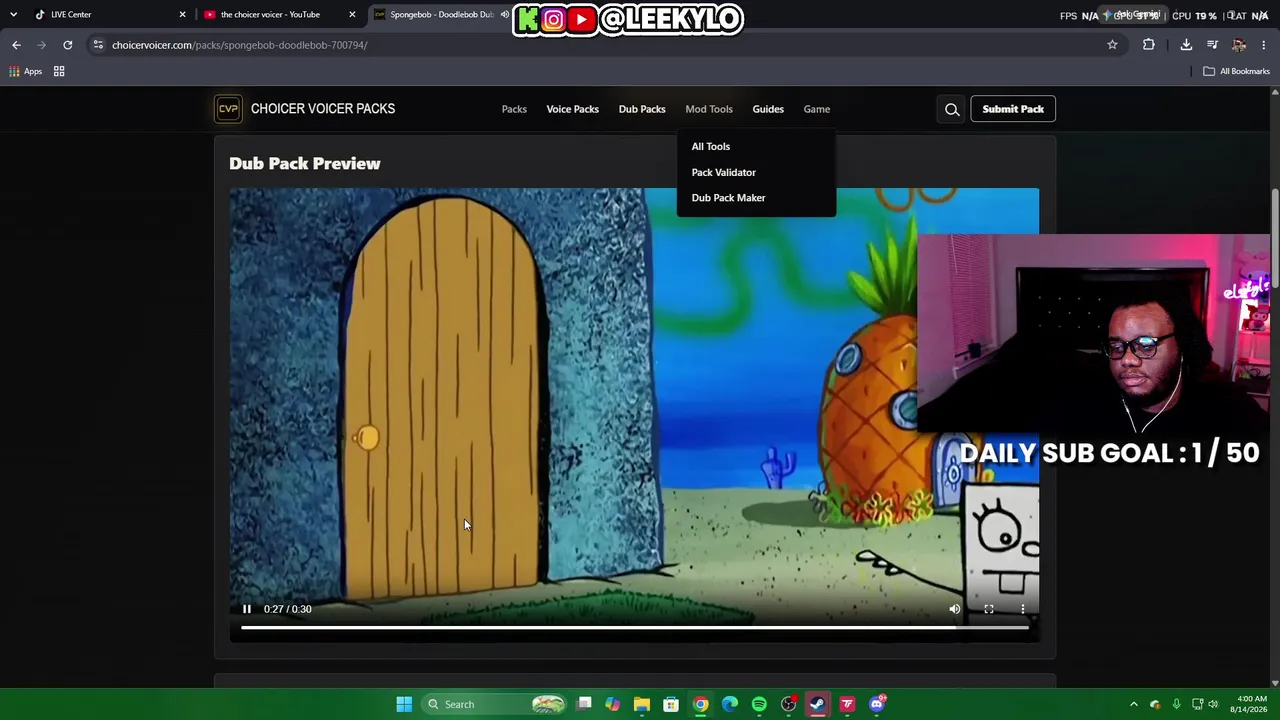The height and width of the screenshot is (720, 1280).
Task: Open the red TF app on taskbar
Action: (x=848, y=705)
